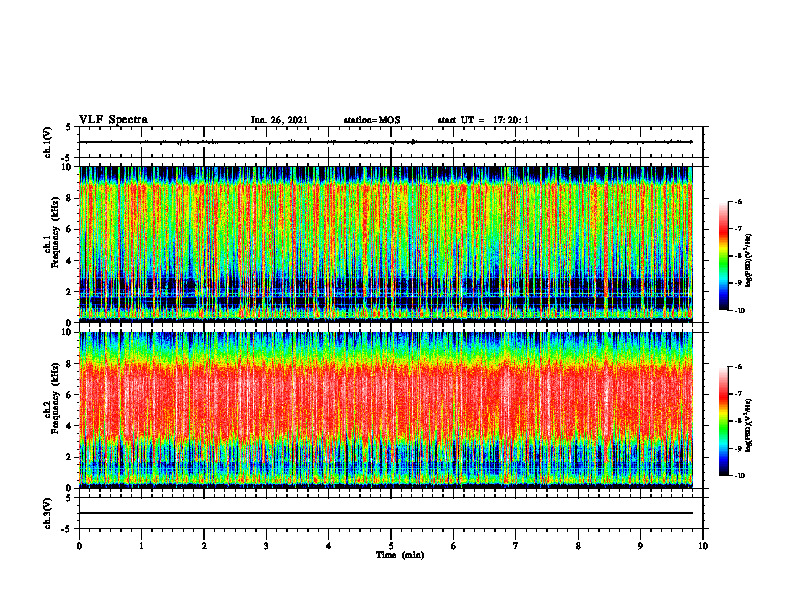Click time axis tick label "8"
792x612 pixels.
[578, 546]
